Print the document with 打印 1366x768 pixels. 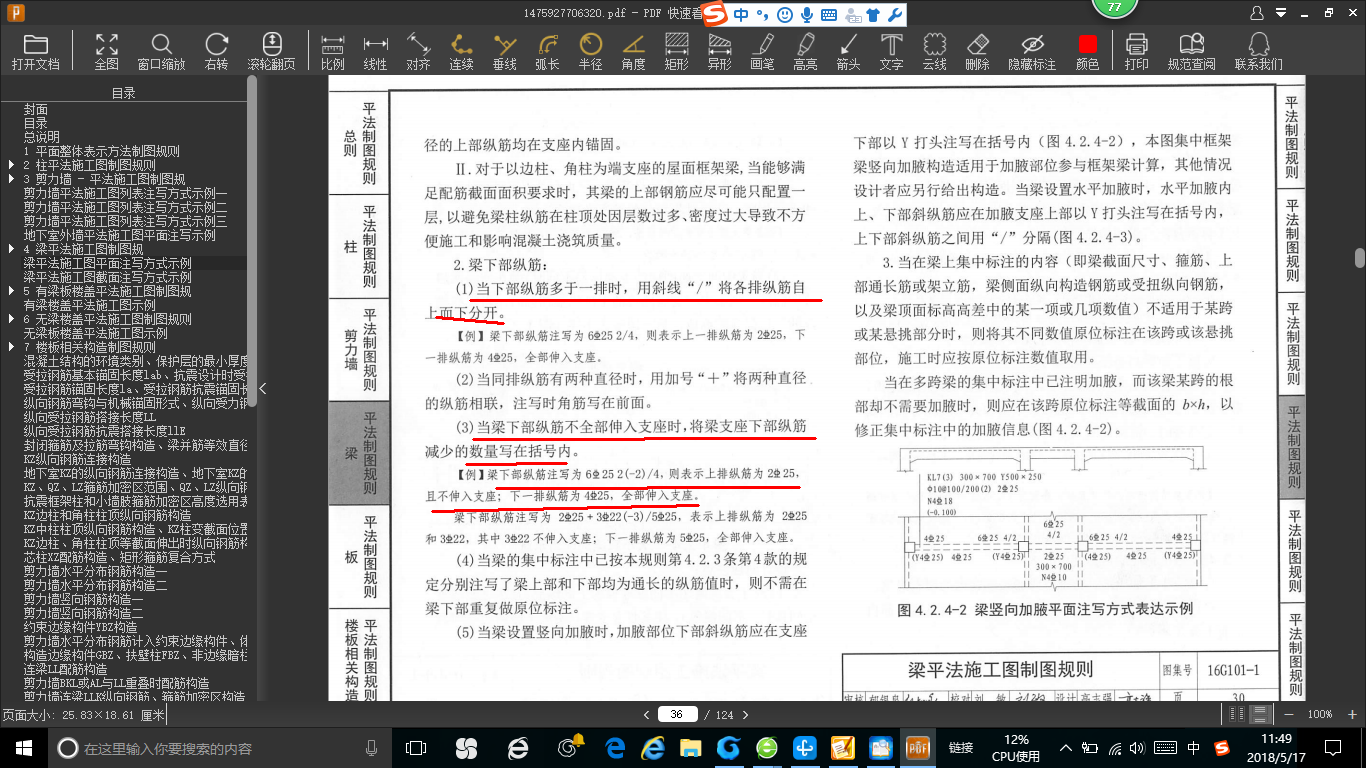(1136, 51)
